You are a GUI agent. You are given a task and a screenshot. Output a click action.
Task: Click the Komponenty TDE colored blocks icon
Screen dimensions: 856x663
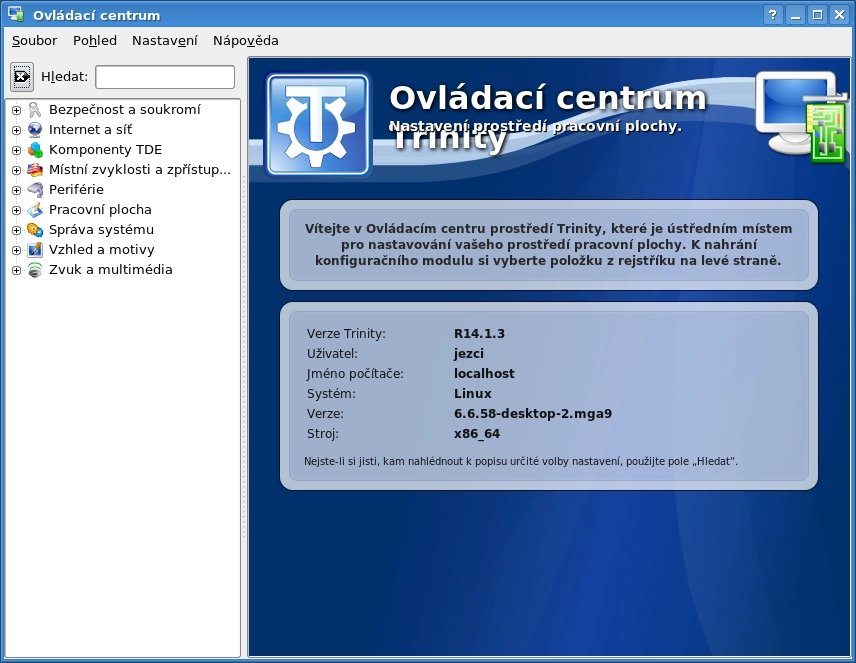pyautogui.click(x=35, y=150)
